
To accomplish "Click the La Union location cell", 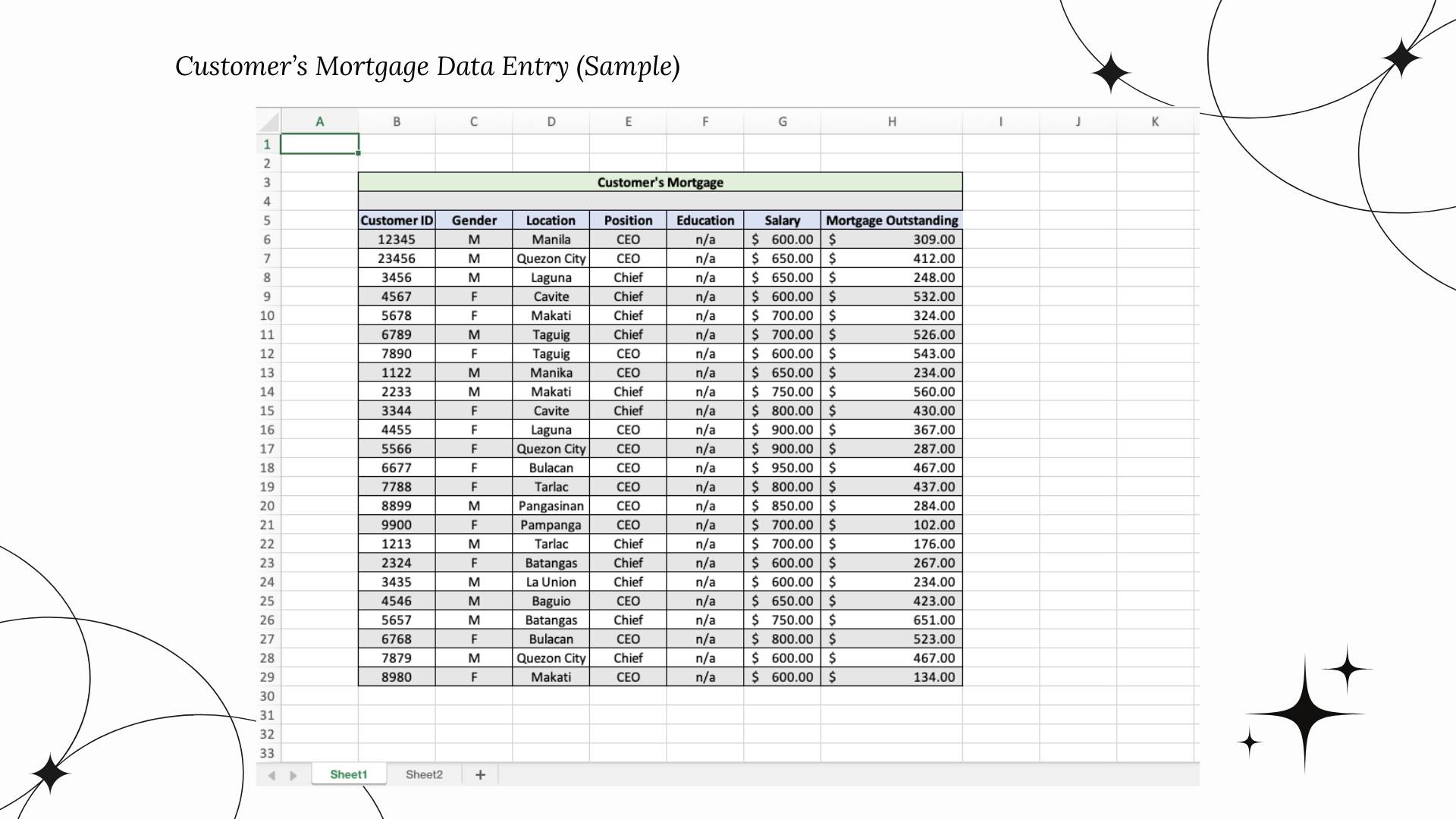I will [551, 582].
